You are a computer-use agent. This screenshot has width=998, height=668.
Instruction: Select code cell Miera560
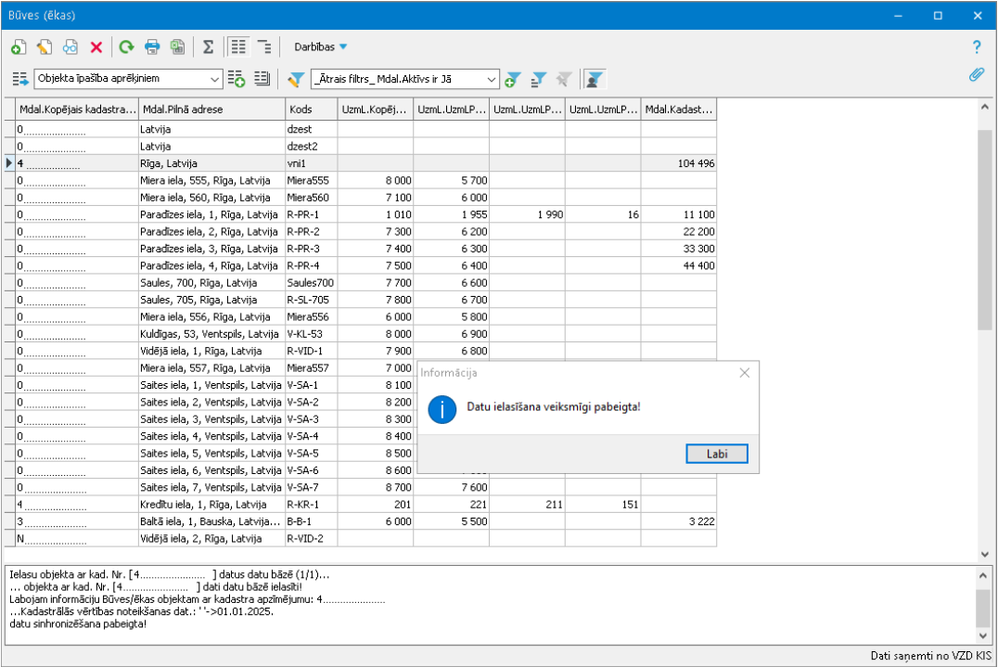point(311,198)
